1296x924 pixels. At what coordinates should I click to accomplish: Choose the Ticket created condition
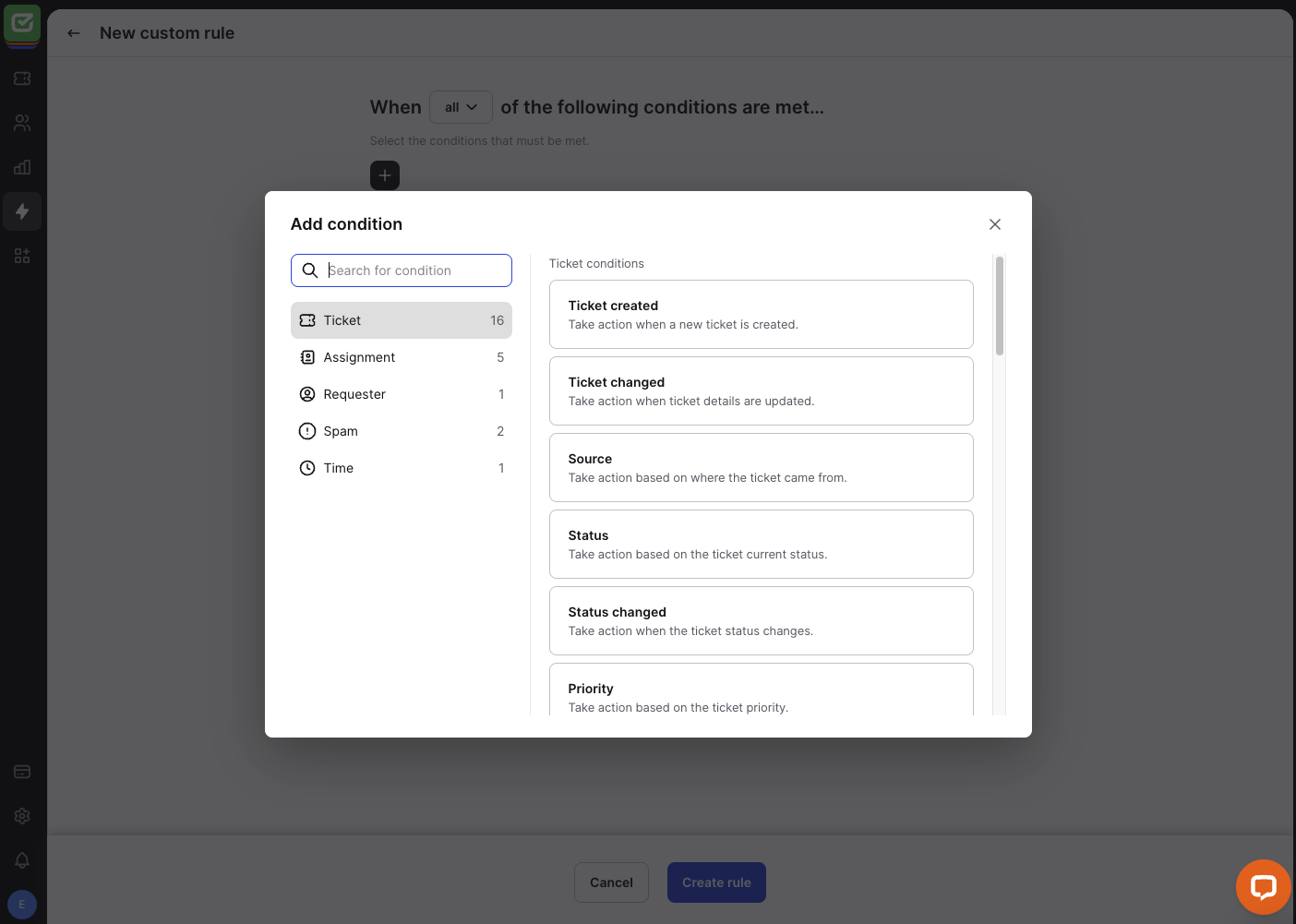[x=762, y=315]
